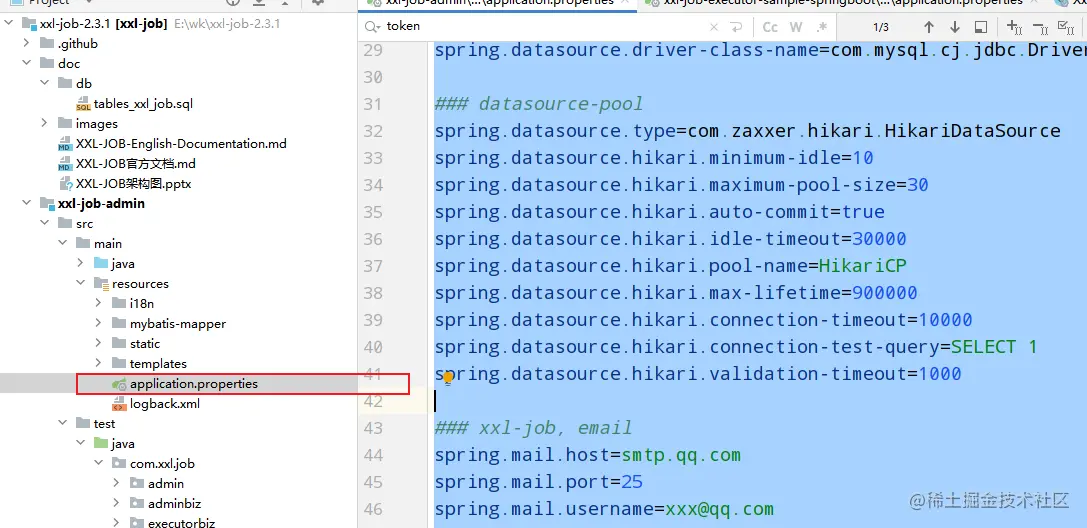Expand the images folder
This screenshot has width=1087, height=528.
44,123
